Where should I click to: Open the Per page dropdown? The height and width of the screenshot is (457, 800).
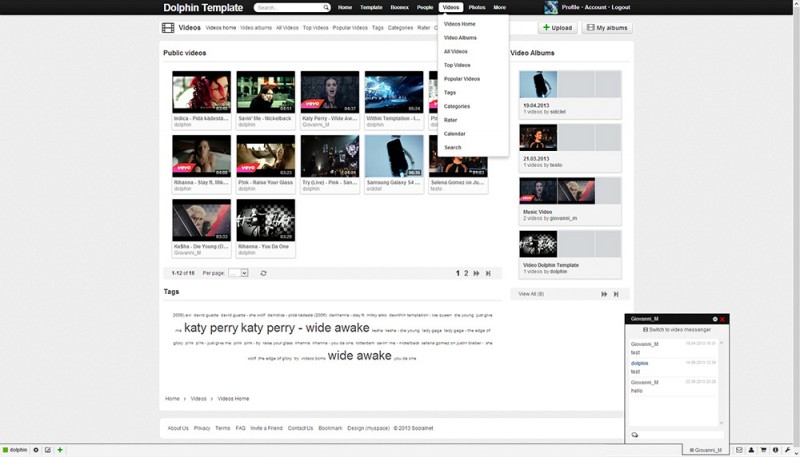click(x=238, y=273)
